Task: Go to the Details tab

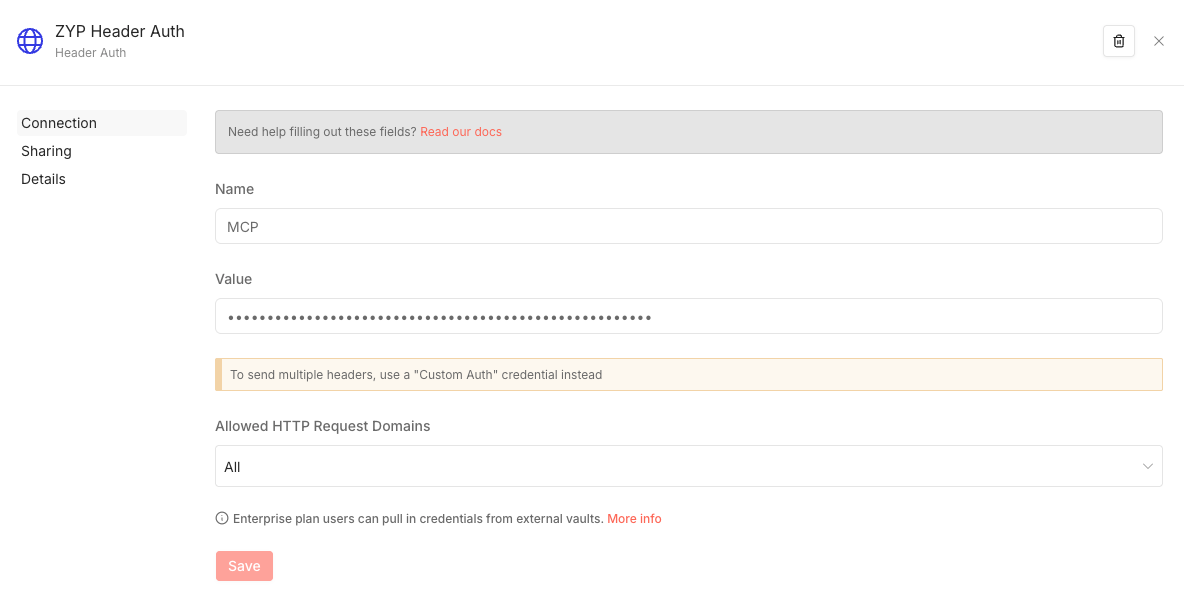Action: (43, 179)
